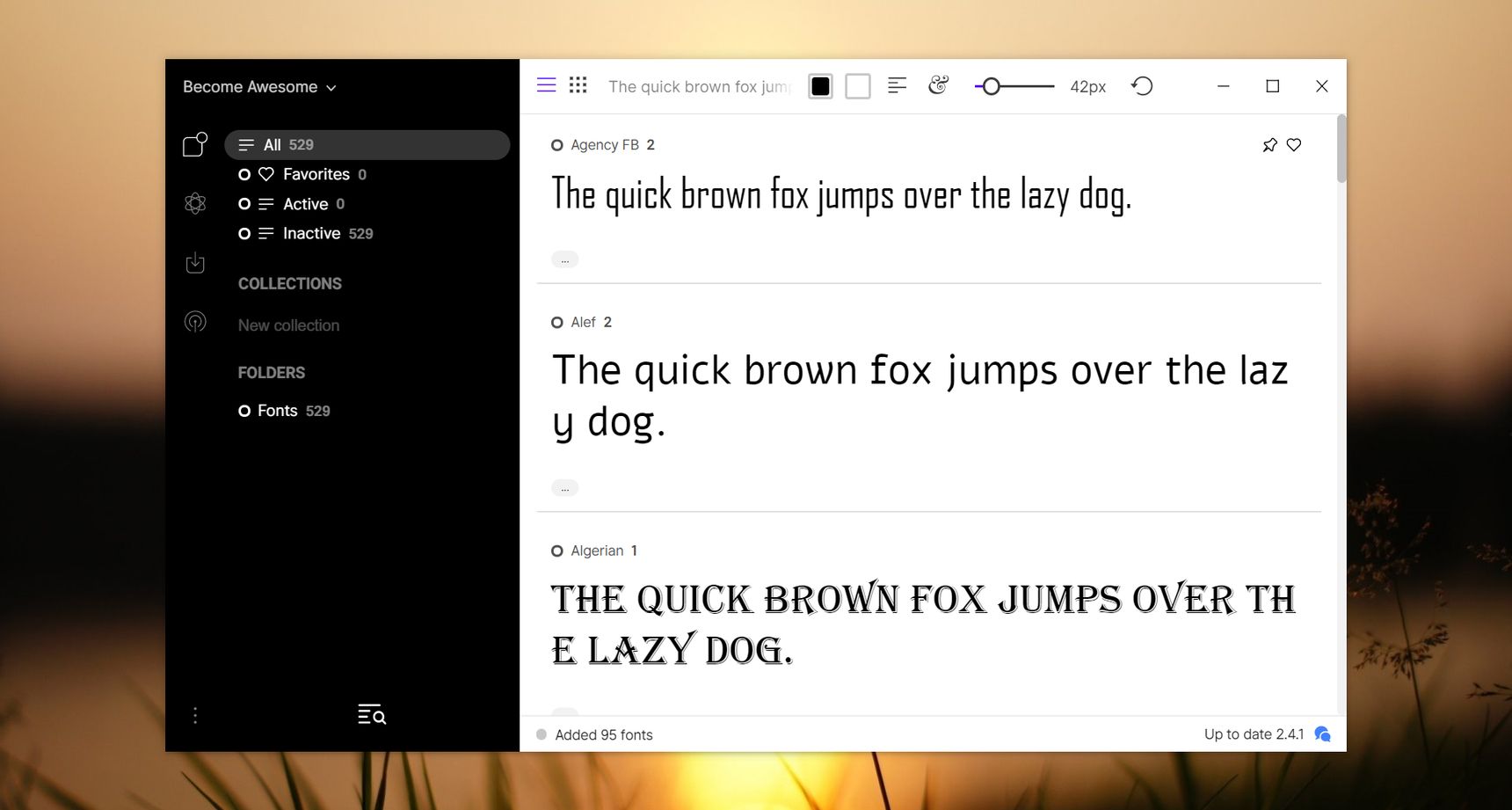Pin the Agency FB font
This screenshot has width=1512, height=810.
point(1269,145)
